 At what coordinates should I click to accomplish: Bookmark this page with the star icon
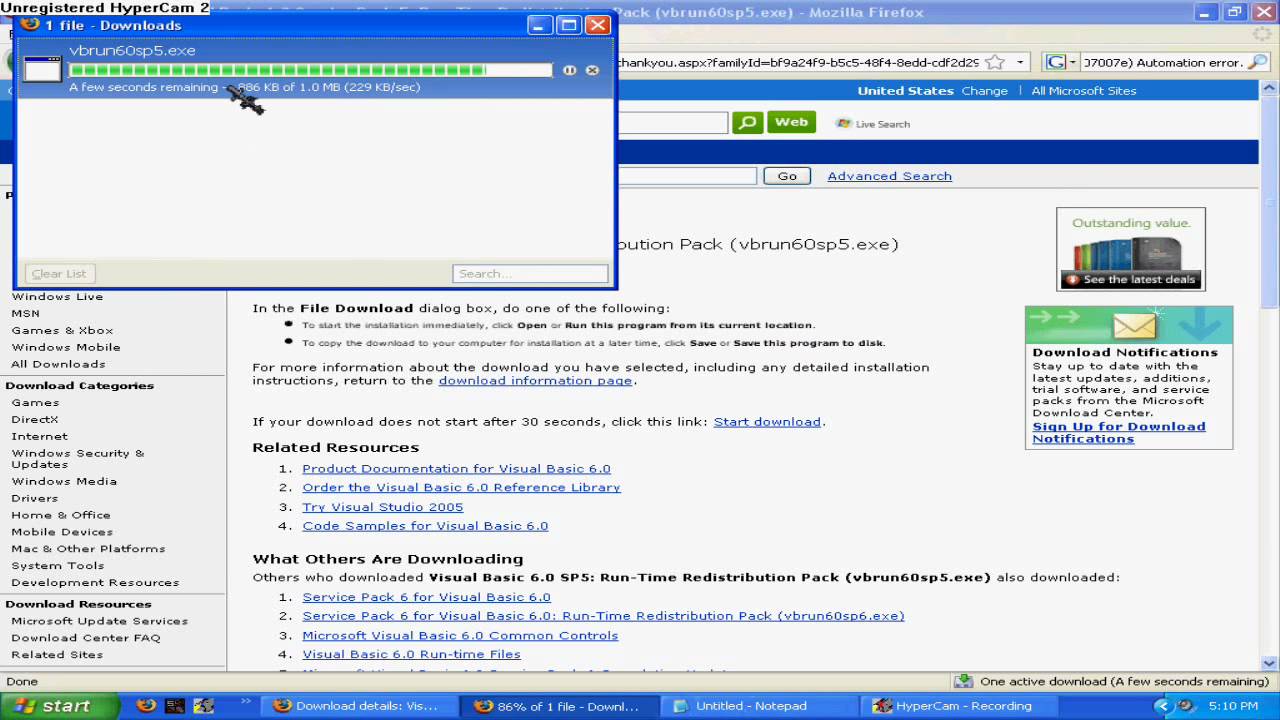click(995, 62)
